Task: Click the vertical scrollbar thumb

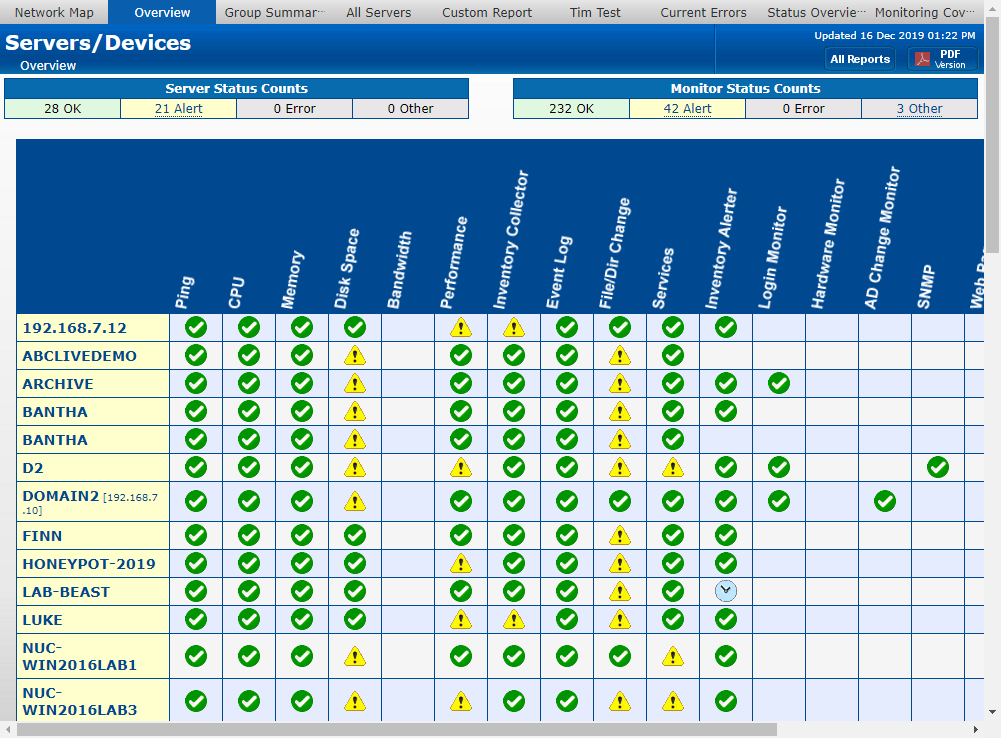Action: tap(992, 134)
